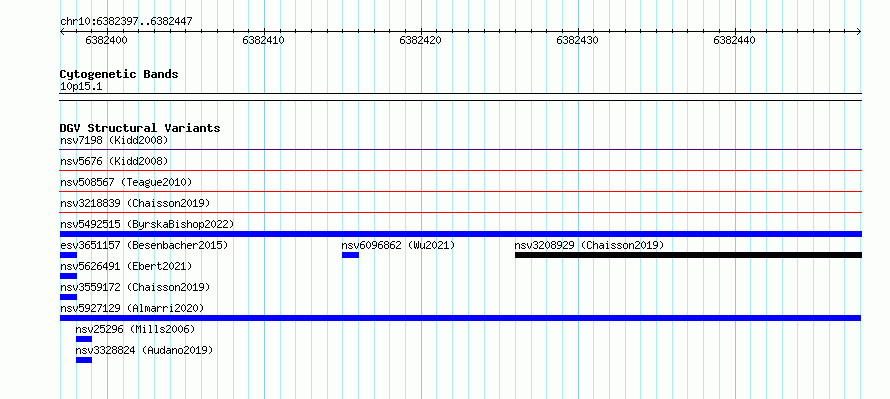This screenshot has height=399, width=890.
Task: Click the nsv7198 (Kidd2008) variant label
Action: [114, 140]
